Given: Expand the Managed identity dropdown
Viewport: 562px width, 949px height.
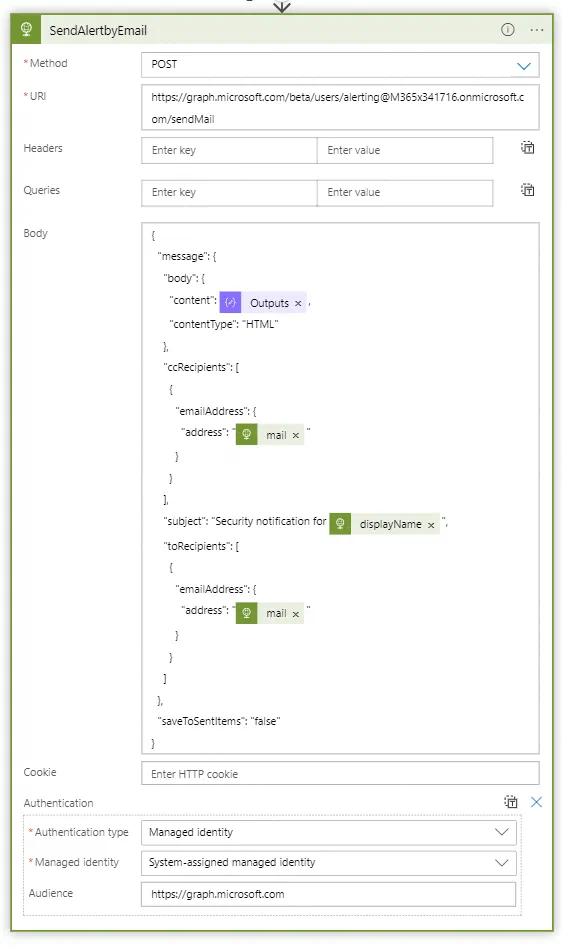Looking at the screenshot, I should click(328, 862).
